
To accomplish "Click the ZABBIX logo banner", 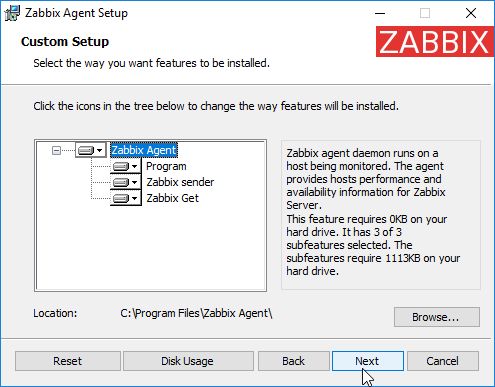I will (x=435, y=42).
